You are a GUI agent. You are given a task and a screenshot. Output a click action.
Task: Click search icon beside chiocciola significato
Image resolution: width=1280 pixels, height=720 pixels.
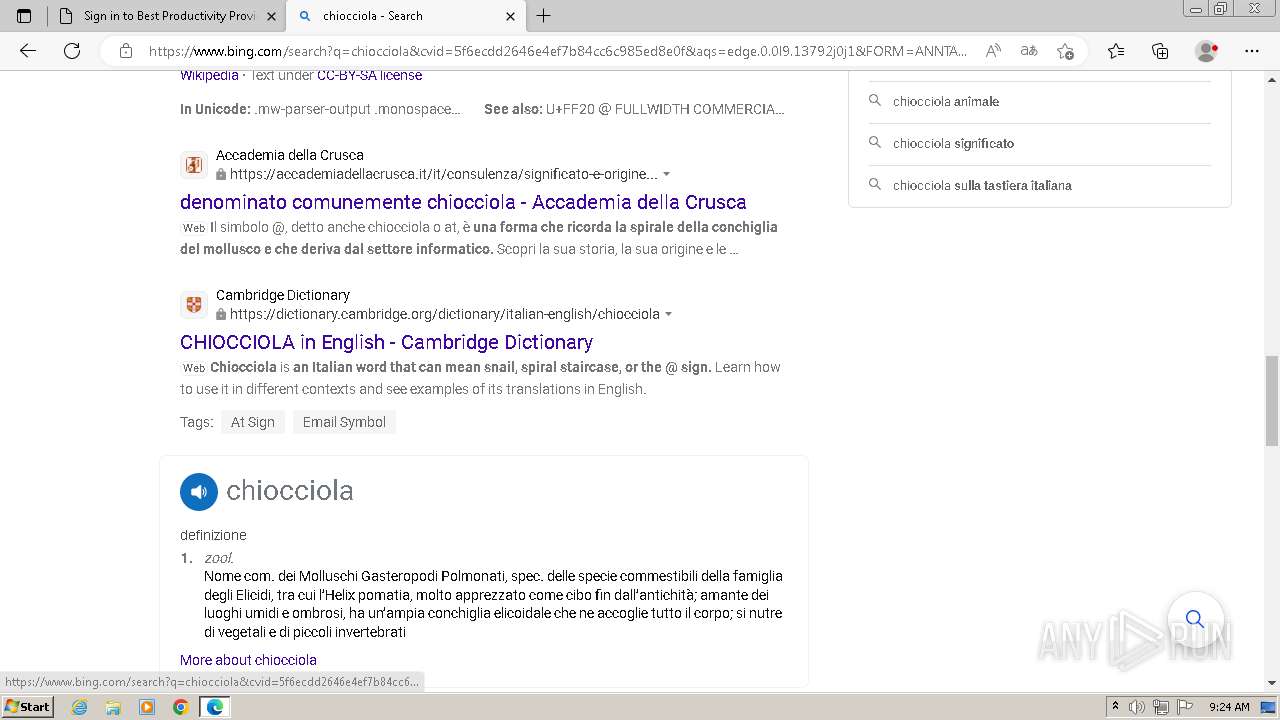point(875,143)
